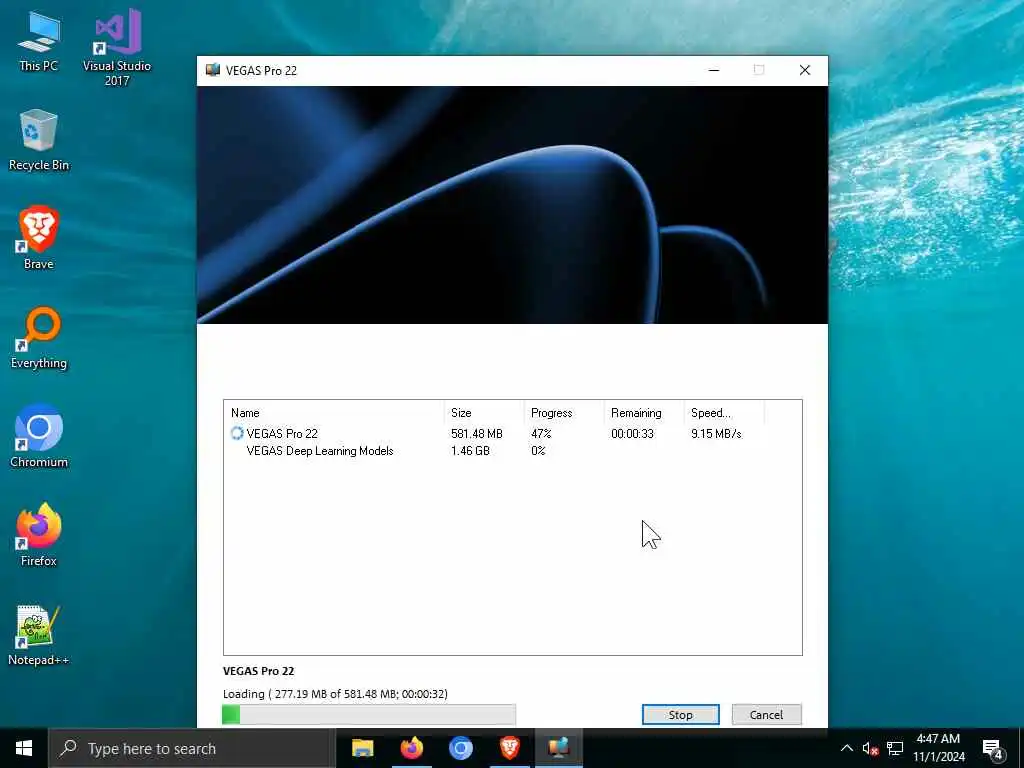Sort by the Size column header

(483, 413)
